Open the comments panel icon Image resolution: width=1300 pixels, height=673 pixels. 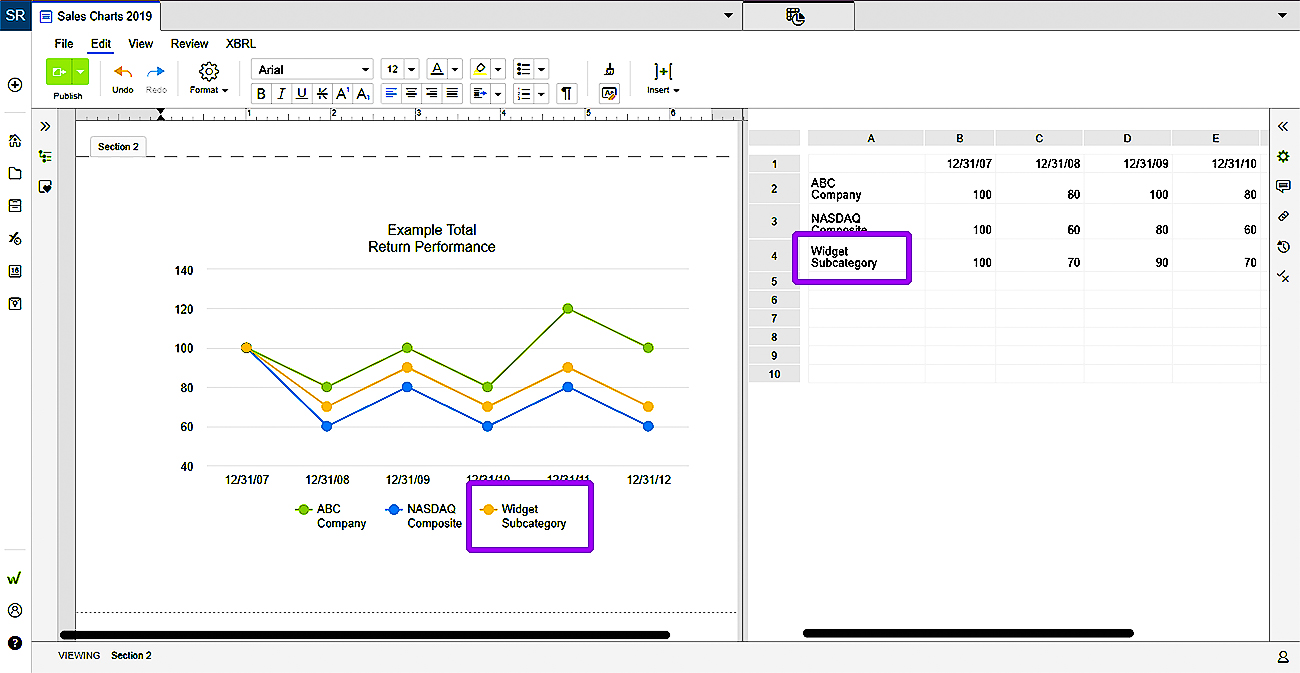(x=1283, y=186)
